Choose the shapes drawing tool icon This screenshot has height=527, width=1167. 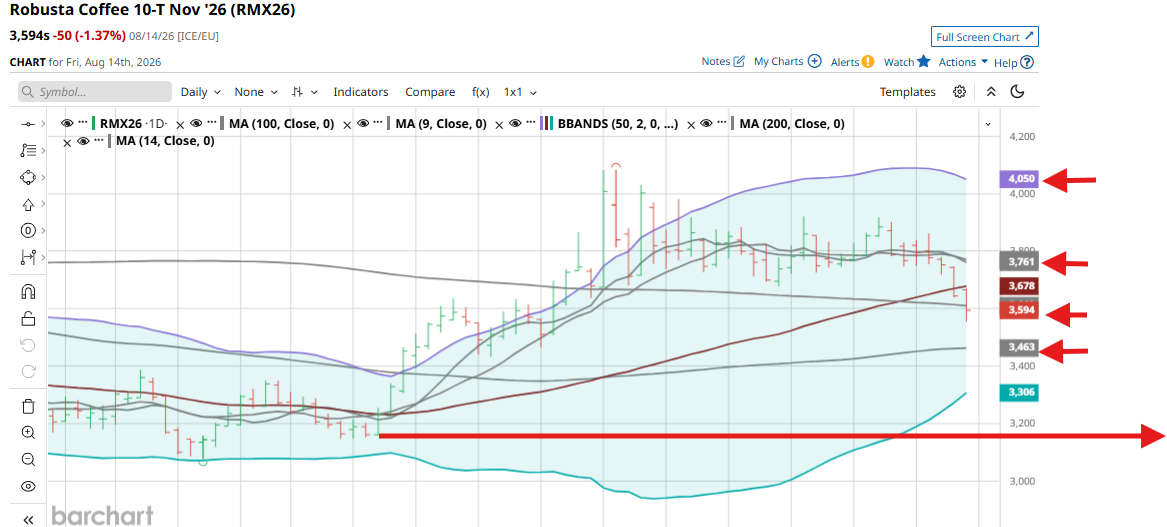(x=28, y=177)
